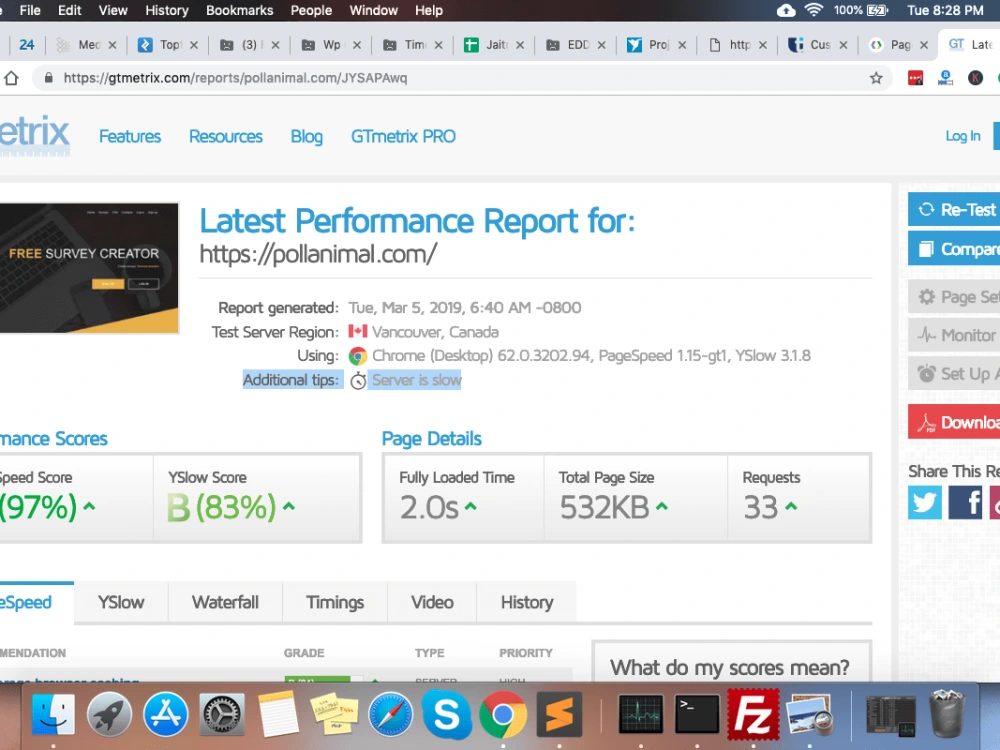The image size is (1000, 750).
Task: Open Activity Monitor in the dock
Action: tap(641, 714)
